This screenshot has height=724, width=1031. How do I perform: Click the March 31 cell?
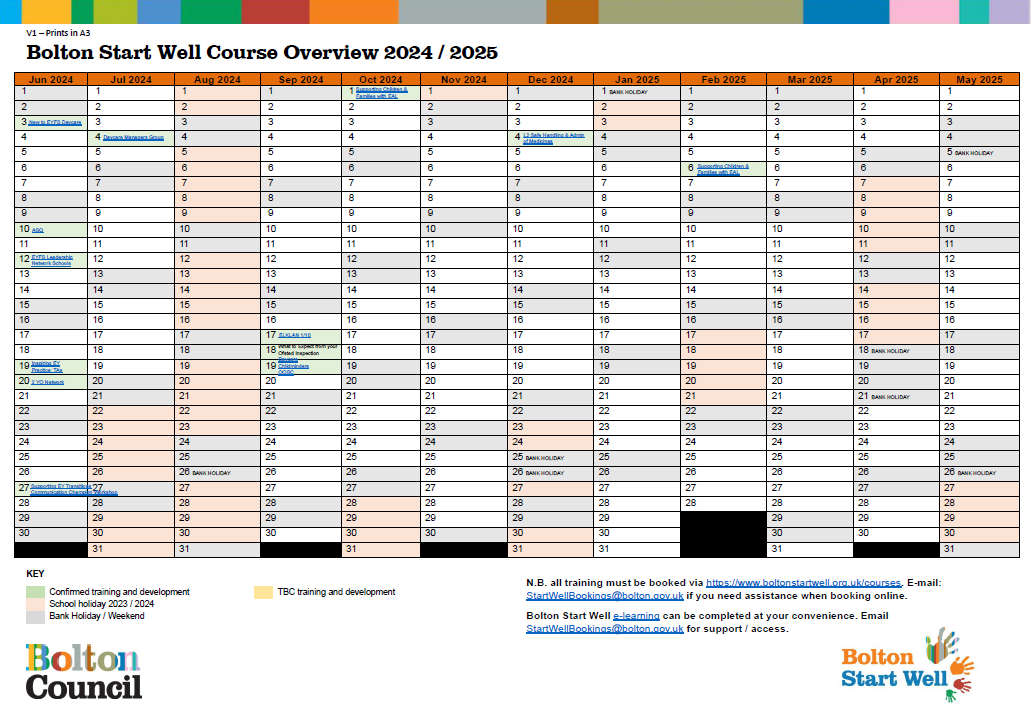(810, 549)
